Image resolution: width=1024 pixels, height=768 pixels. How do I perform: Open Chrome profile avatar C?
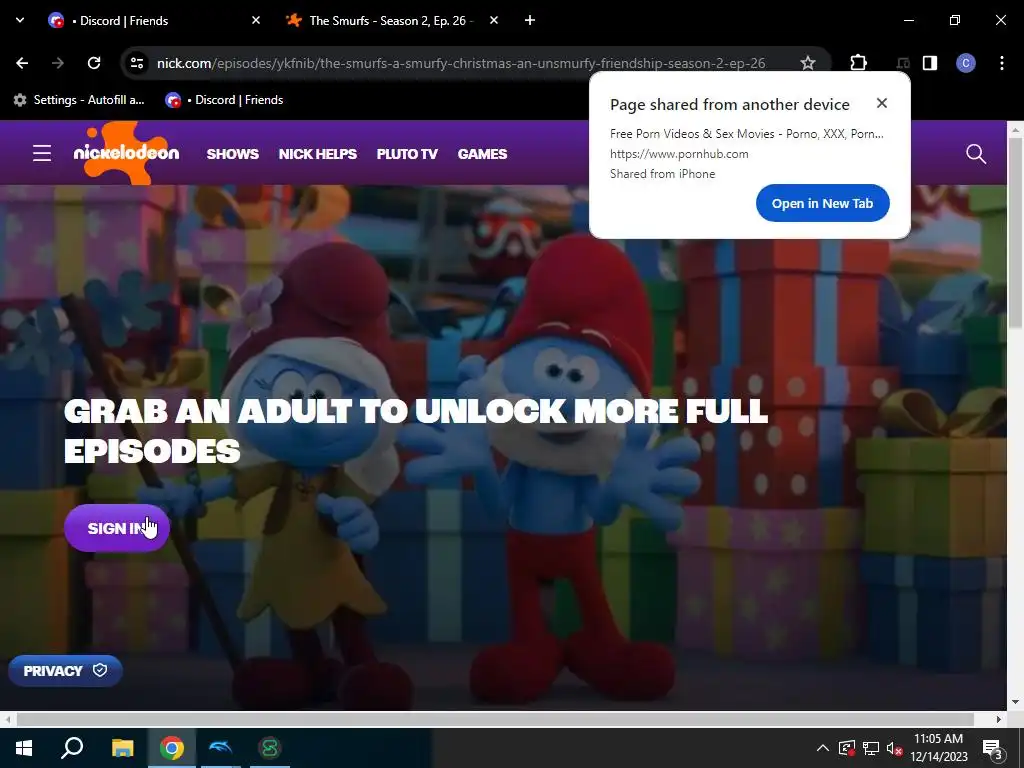pos(966,63)
